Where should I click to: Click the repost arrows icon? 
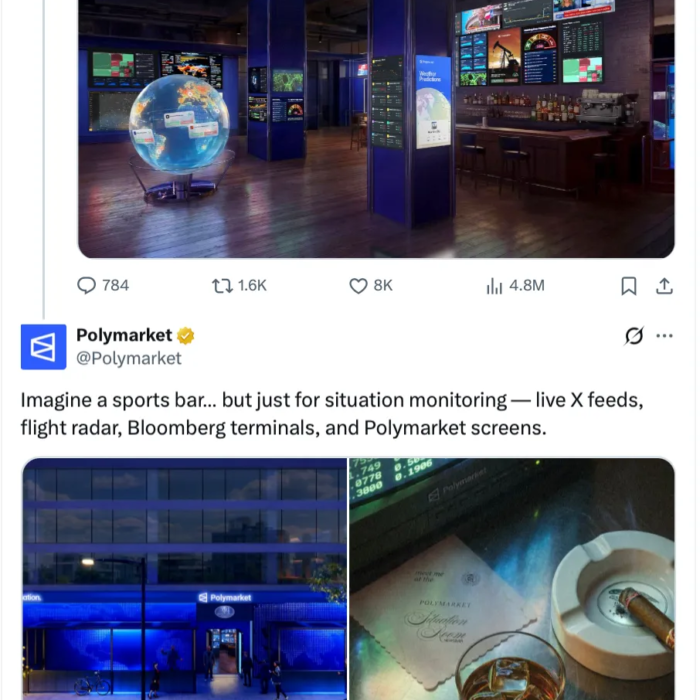tap(222, 286)
